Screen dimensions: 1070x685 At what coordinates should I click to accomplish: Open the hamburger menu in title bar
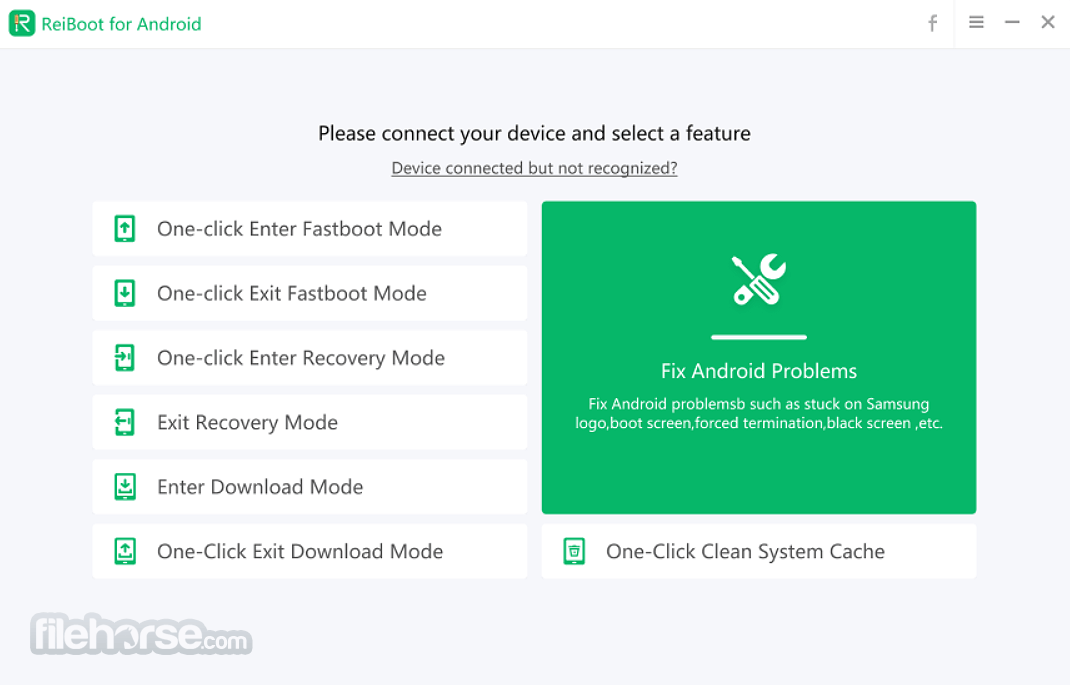(977, 23)
